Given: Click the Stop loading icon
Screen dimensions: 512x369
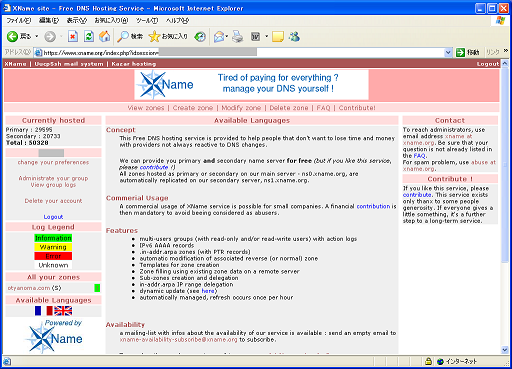Looking at the screenshot, I should 73,36.
